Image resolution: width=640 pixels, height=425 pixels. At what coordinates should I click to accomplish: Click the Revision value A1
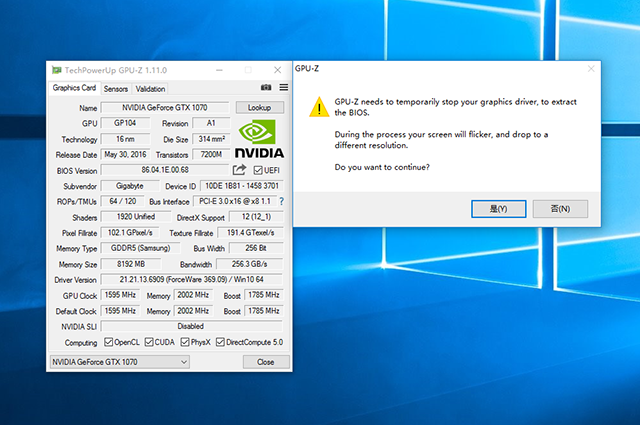[211, 123]
